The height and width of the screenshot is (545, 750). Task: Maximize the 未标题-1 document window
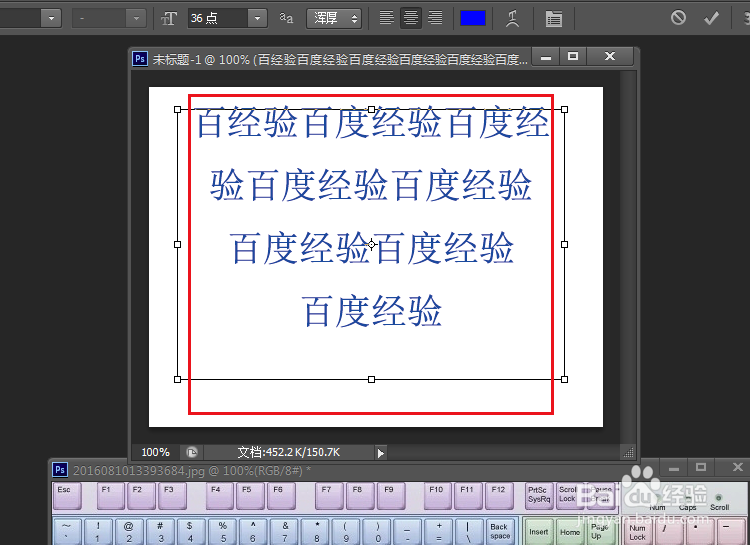[x=573, y=56]
